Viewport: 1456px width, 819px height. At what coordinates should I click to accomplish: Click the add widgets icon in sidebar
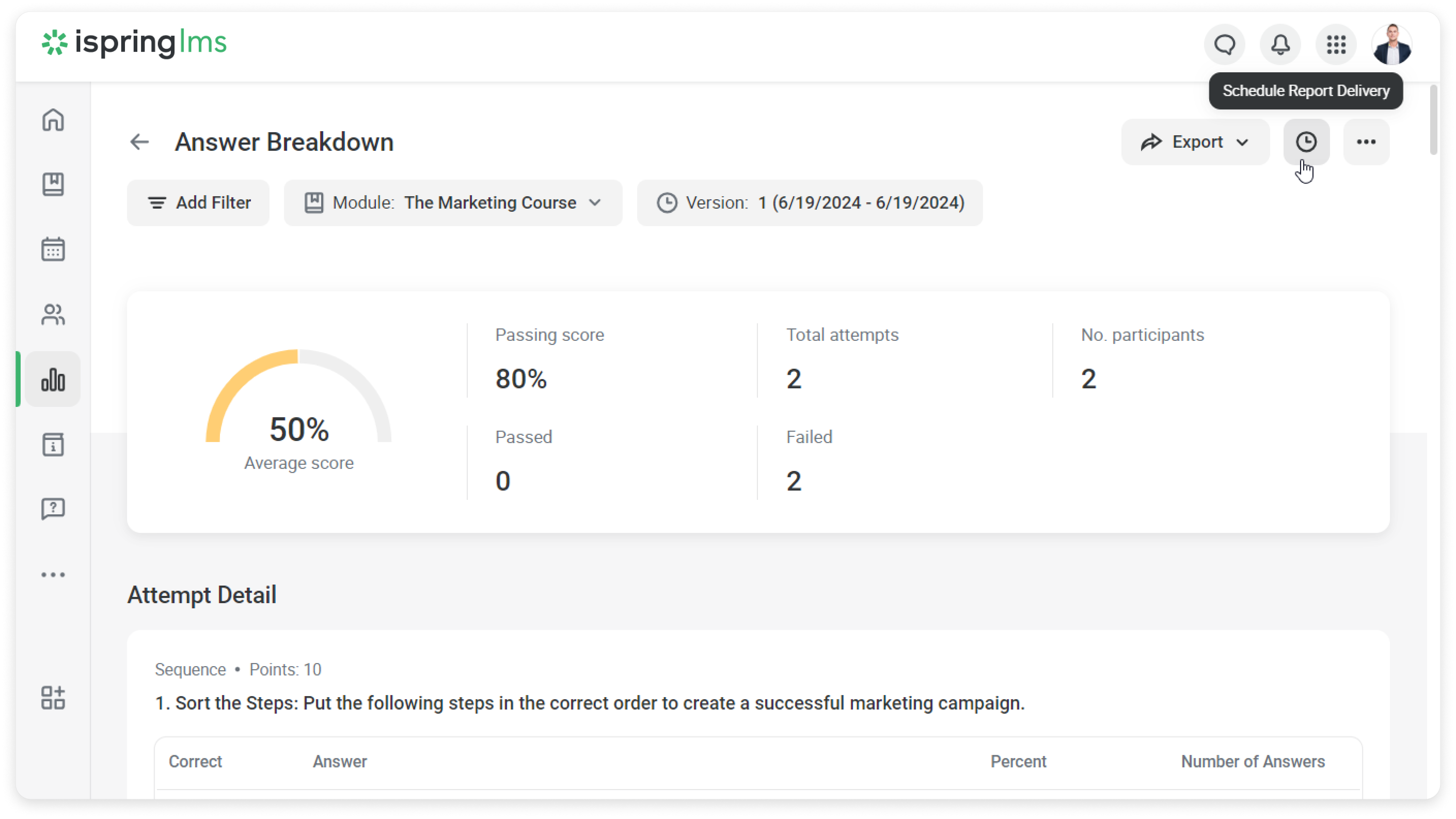point(53,697)
